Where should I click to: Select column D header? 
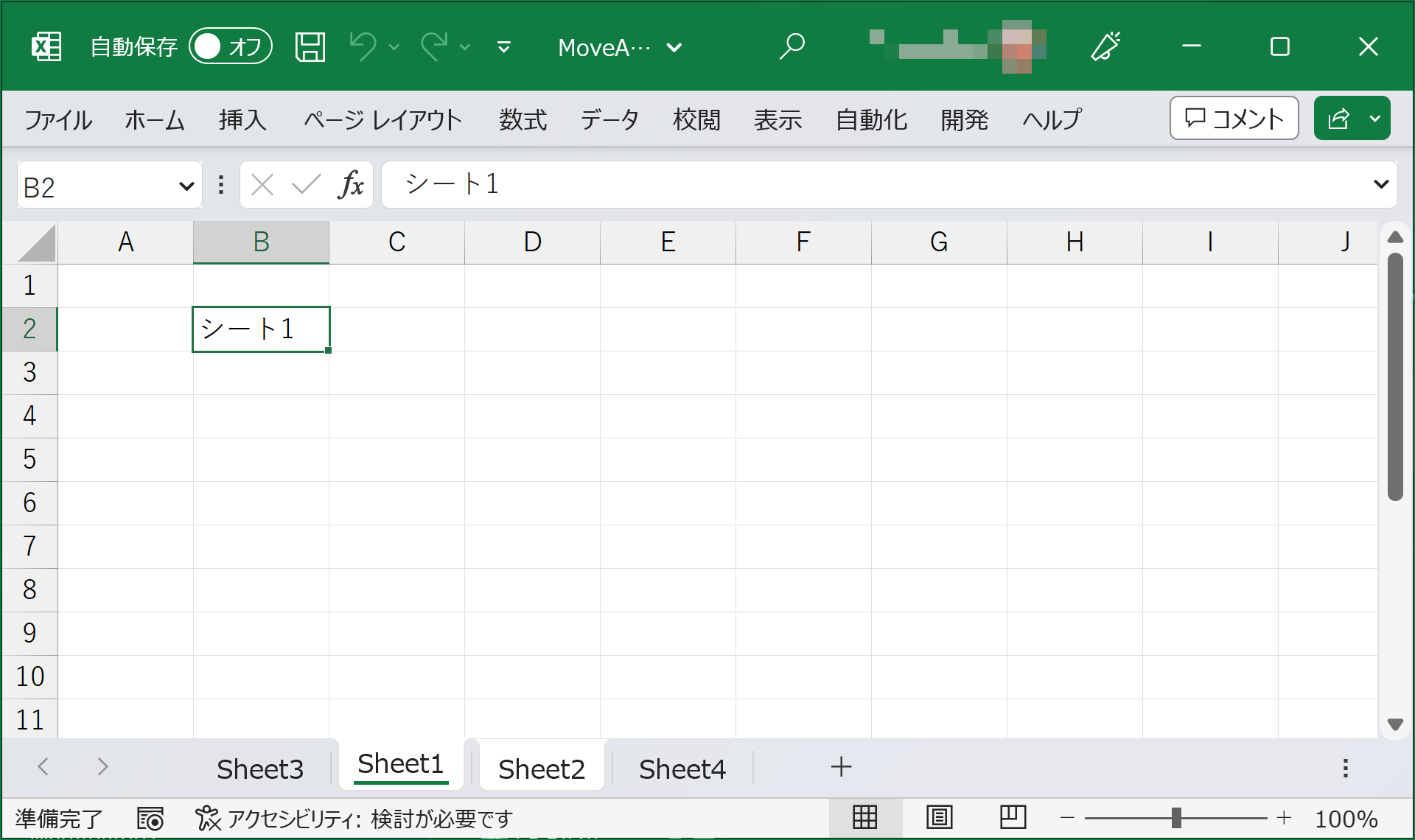tap(533, 242)
